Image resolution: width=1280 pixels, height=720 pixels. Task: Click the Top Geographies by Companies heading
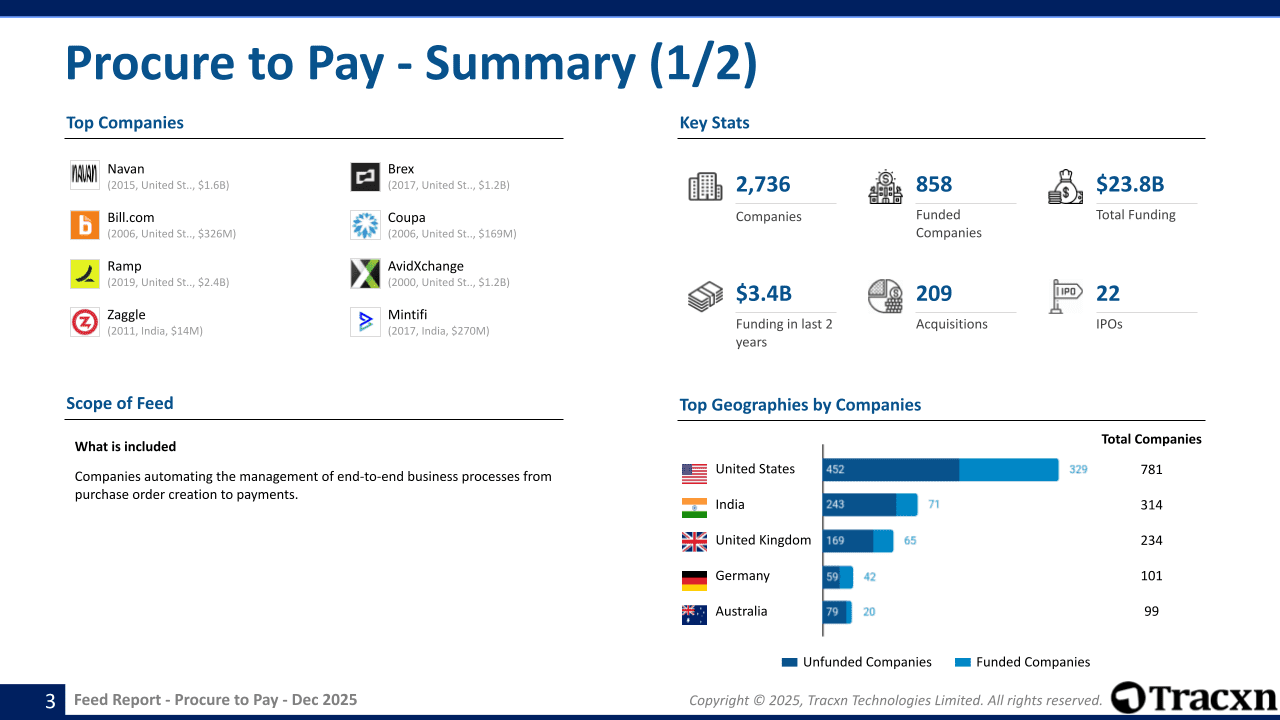coord(800,405)
